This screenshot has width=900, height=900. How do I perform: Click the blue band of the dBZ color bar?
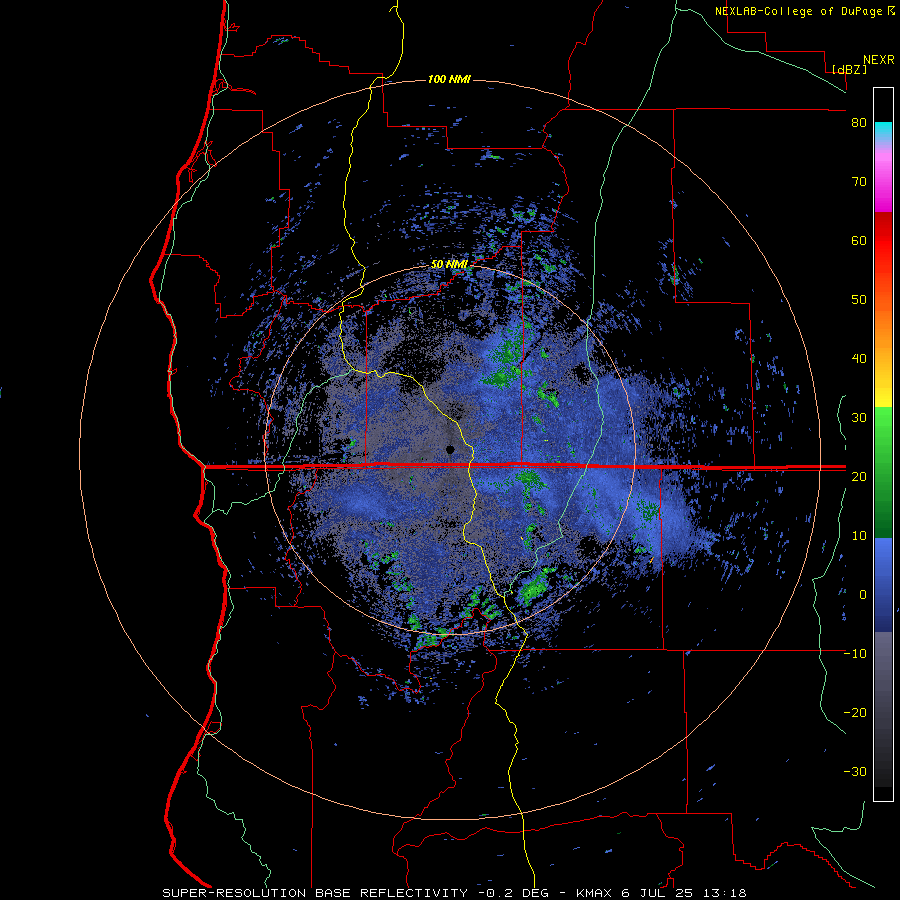tap(883, 585)
